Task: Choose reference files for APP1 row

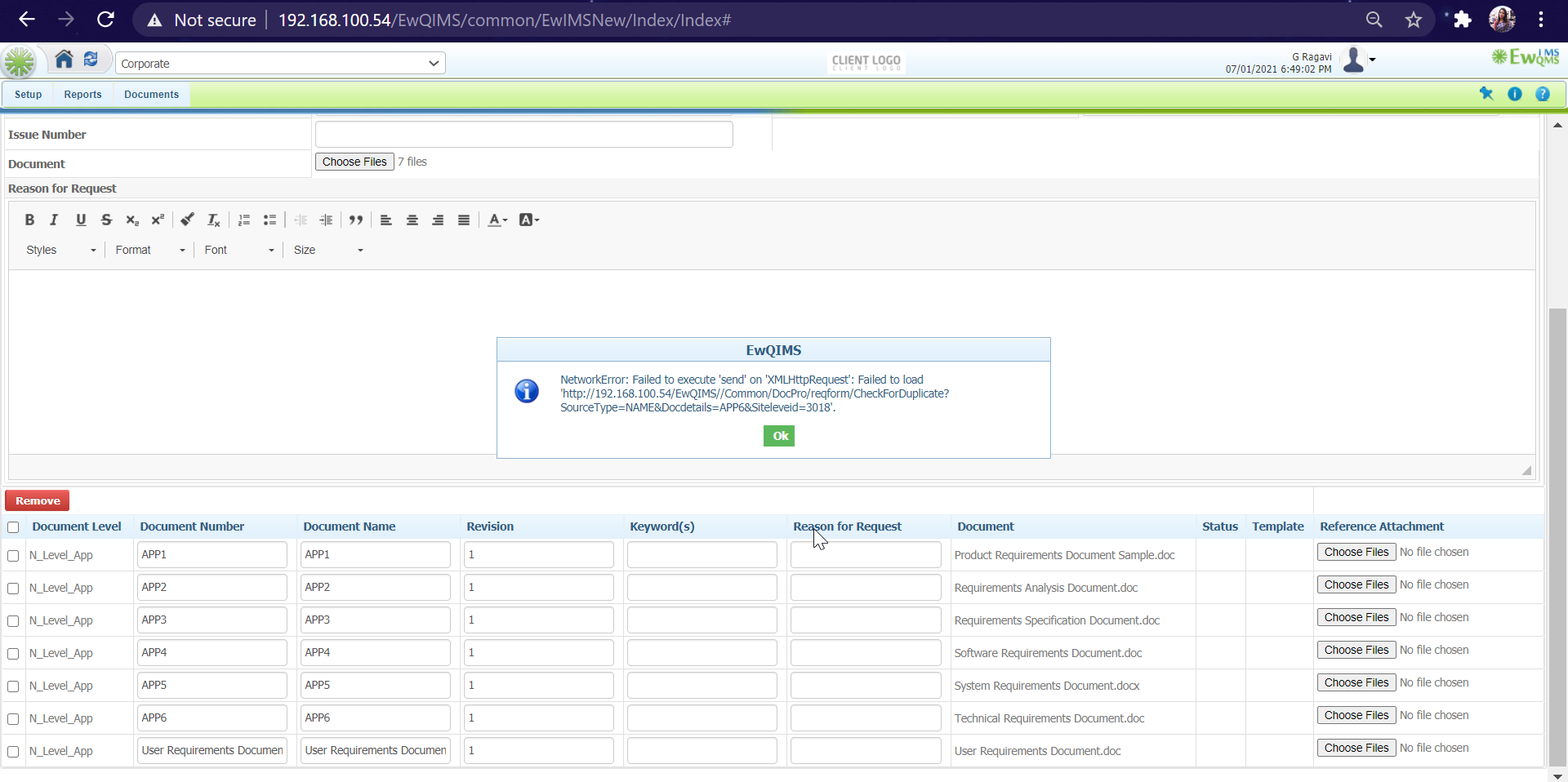Action: 1356,552
